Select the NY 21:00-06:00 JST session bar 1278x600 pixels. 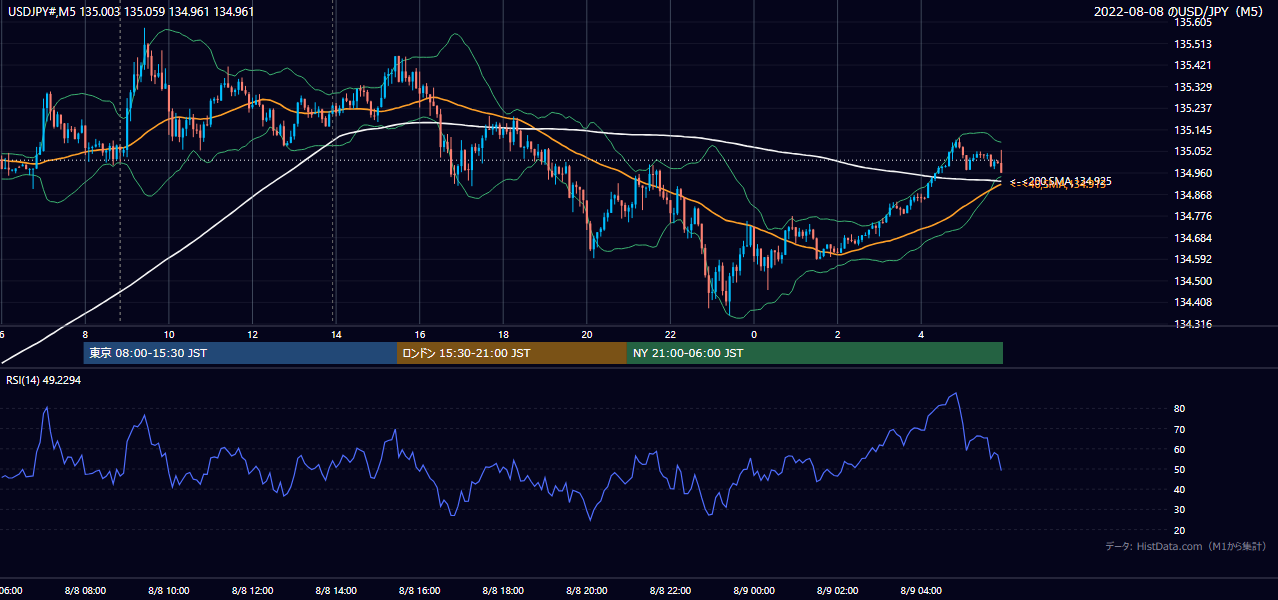coord(815,353)
